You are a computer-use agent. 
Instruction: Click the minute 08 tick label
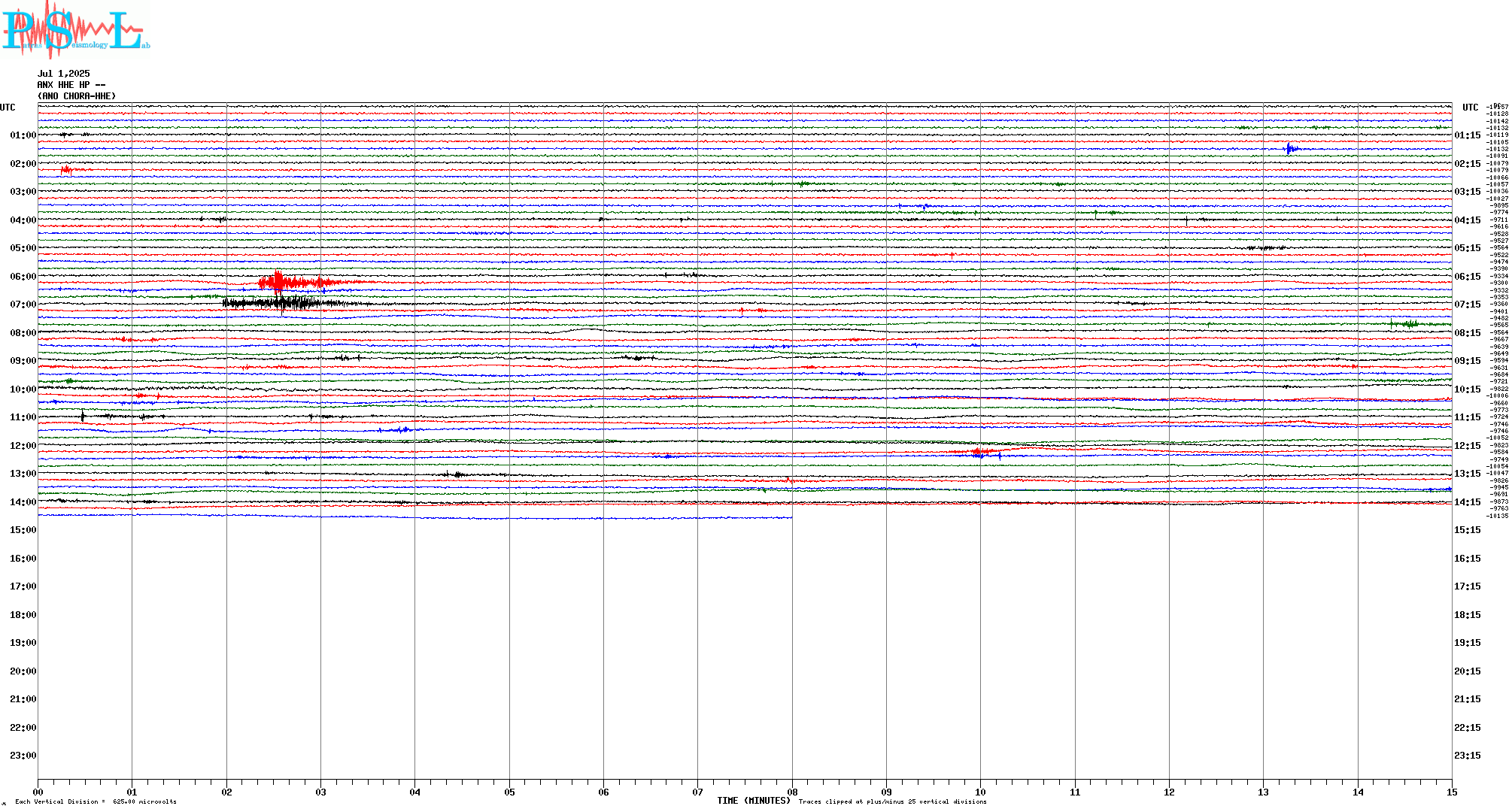792,792
